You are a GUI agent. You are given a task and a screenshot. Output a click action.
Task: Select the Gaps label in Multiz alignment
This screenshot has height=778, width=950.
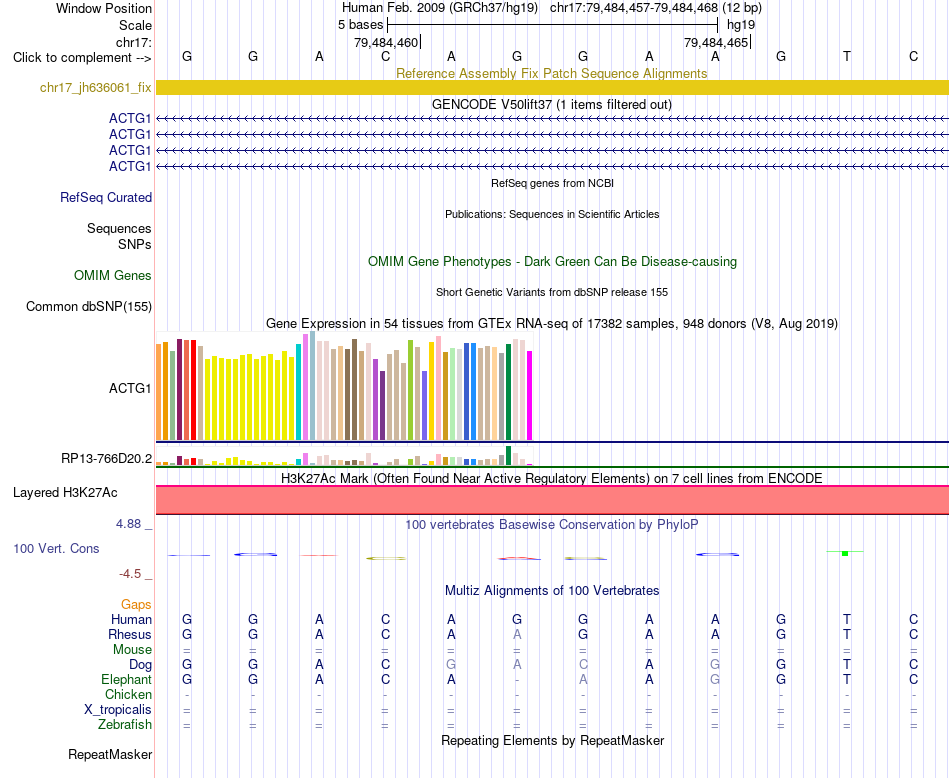pos(136,604)
